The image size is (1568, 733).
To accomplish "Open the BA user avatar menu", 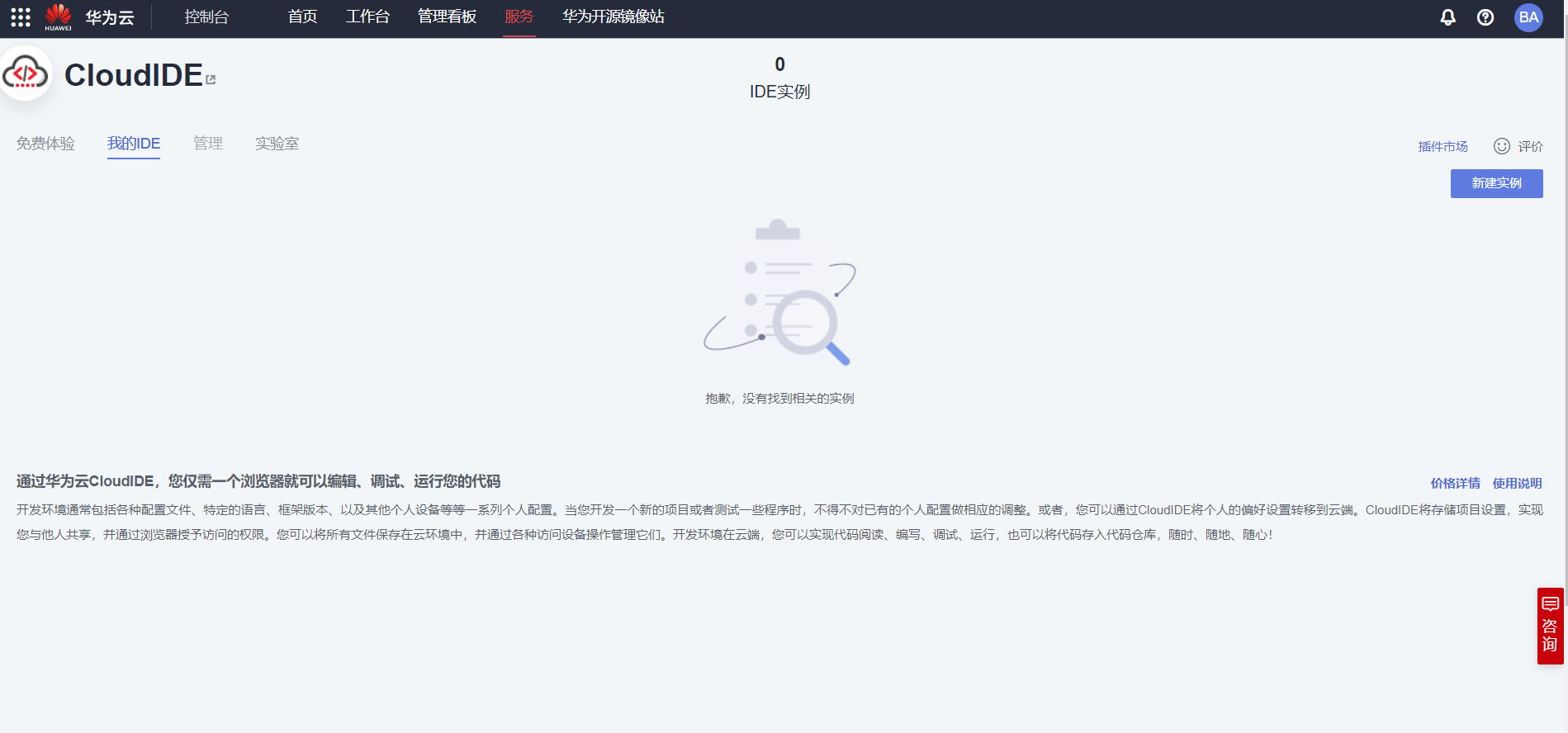I will 1528,17.
